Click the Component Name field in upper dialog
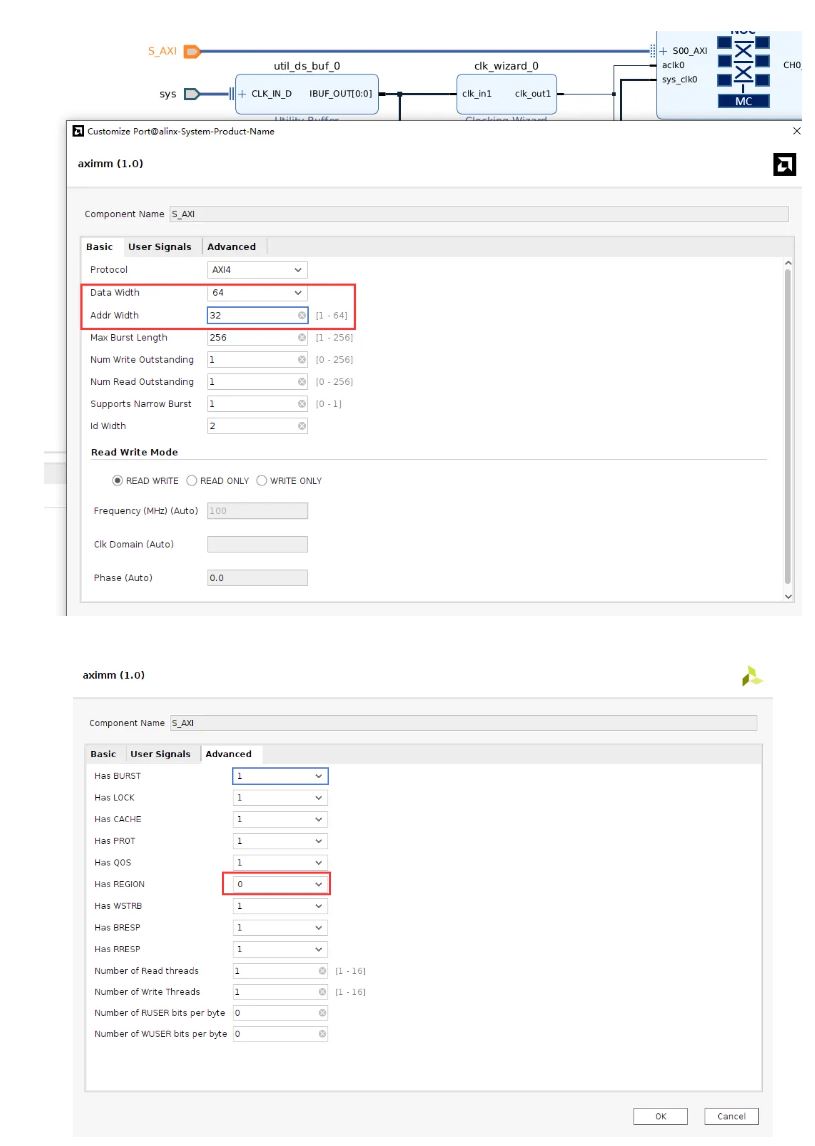The width and height of the screenshot is (815, 1146). click(479, 214)
